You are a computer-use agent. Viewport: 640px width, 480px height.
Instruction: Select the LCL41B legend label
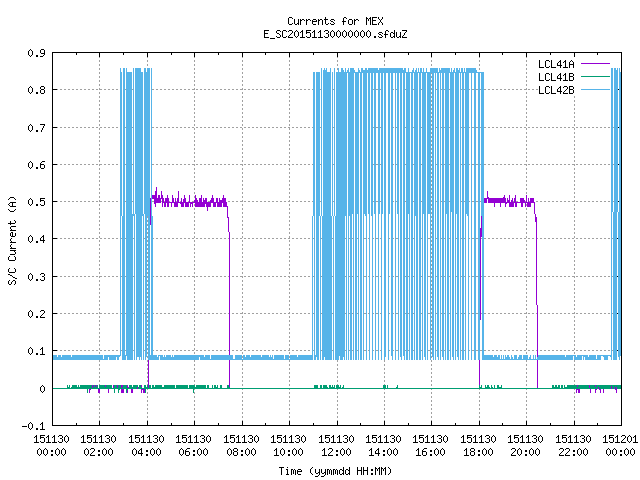coord(556,77)
